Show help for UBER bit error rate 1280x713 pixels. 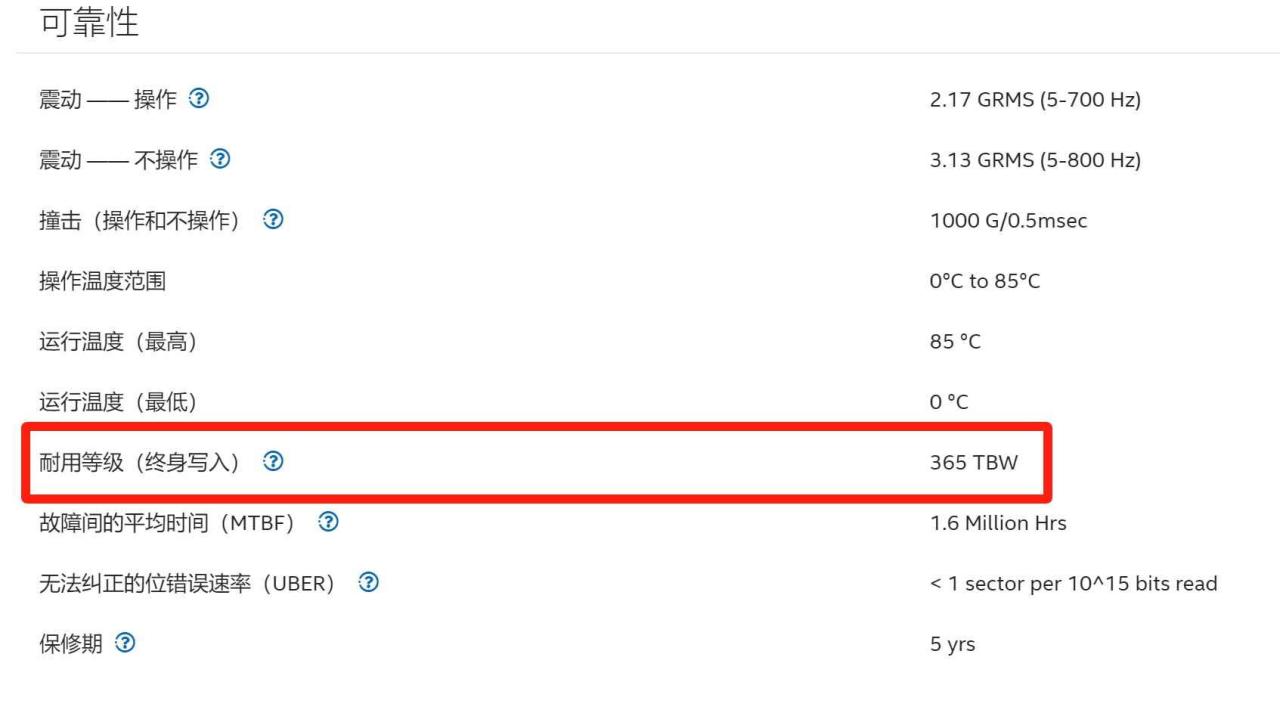tap(369, 583)
